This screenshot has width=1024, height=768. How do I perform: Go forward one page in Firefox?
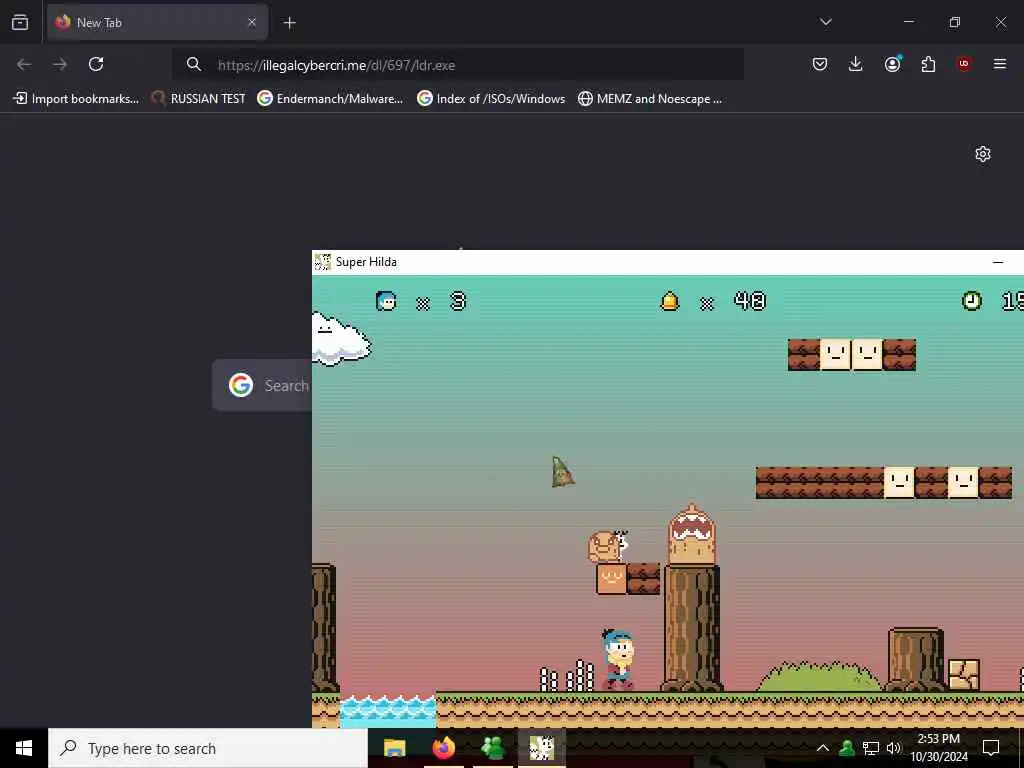pyautogui.click(x=60, y=64)
